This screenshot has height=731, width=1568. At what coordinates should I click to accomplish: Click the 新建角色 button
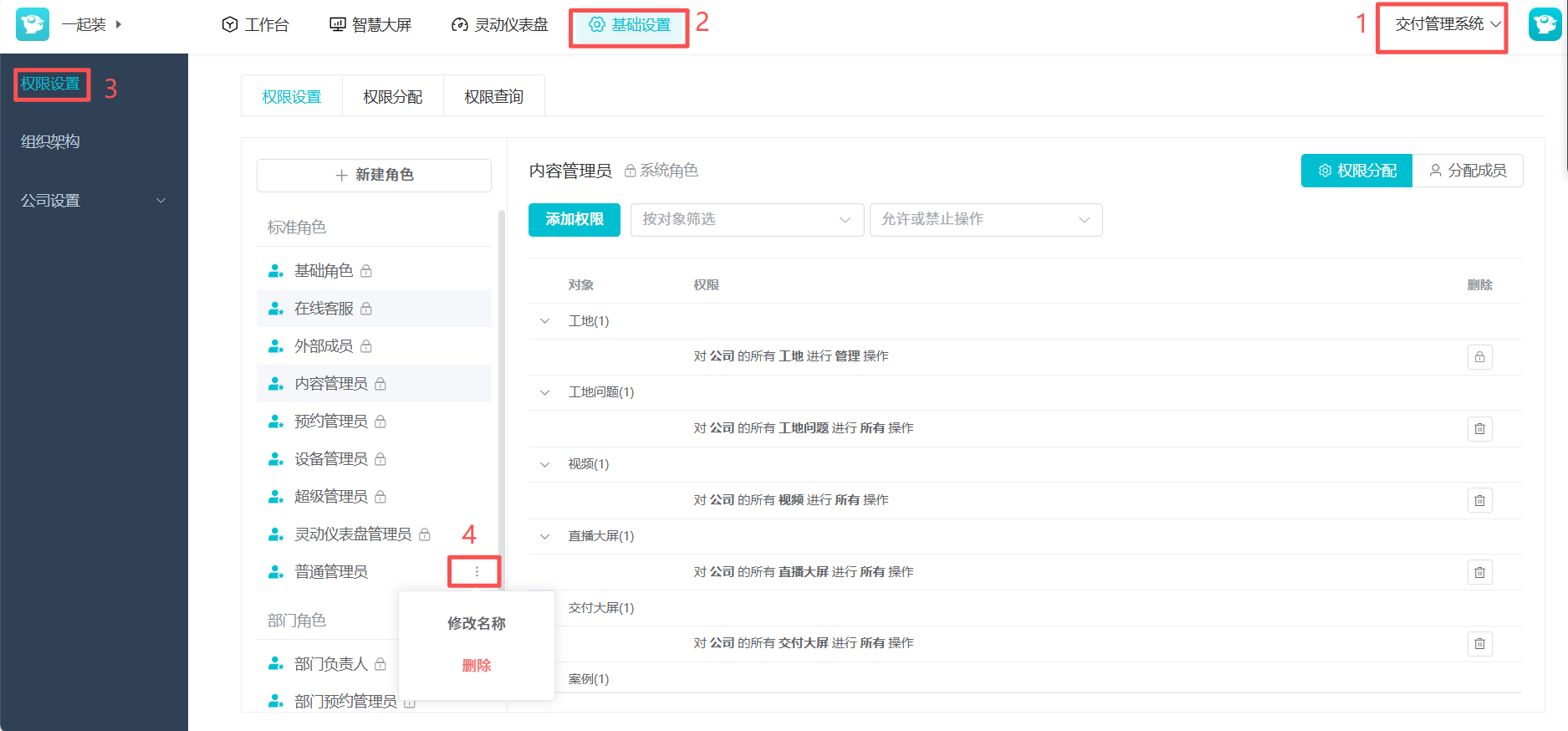[x=374, y=175]
